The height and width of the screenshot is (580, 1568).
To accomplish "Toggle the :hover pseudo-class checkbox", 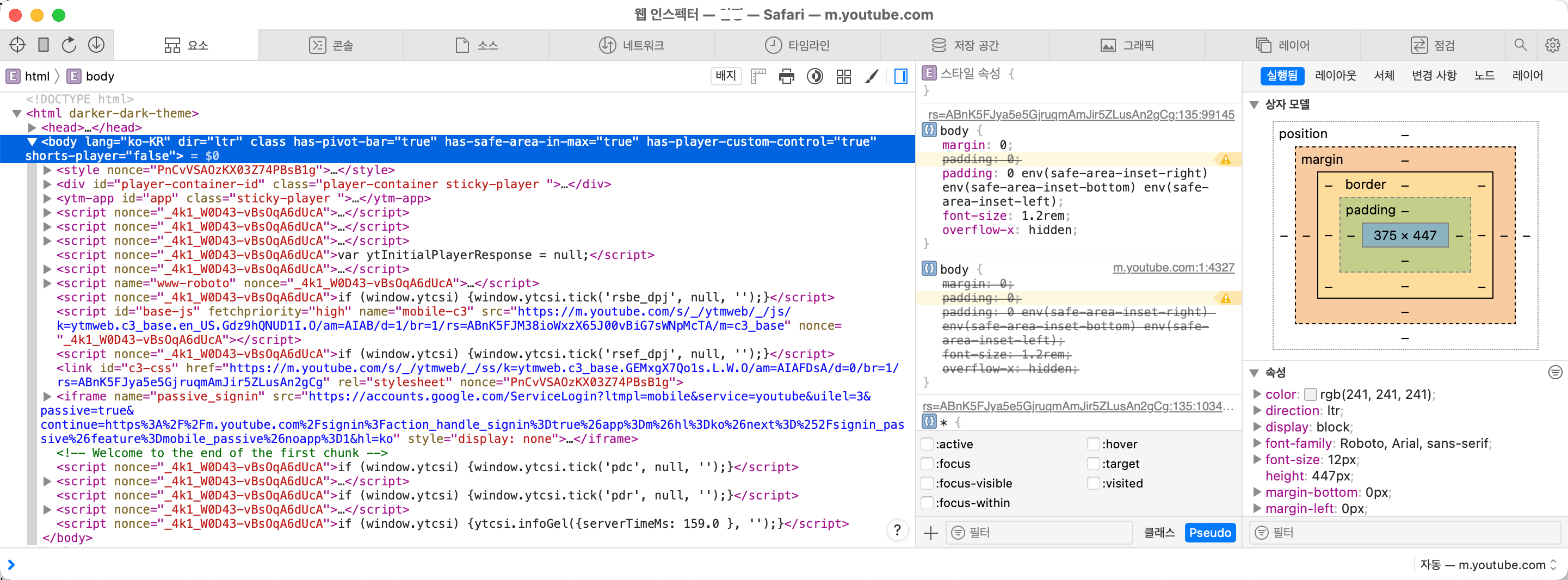I will click(x=1094, y=445).
